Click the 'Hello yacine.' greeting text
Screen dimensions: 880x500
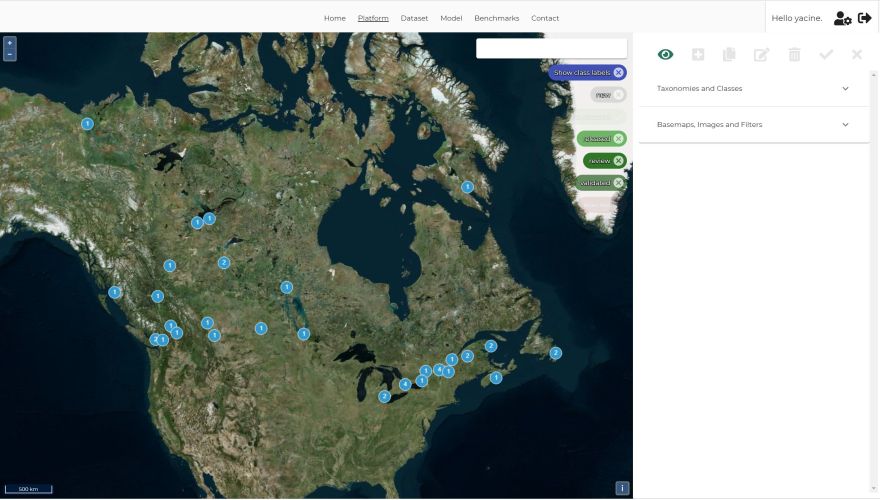coord(796,18)
